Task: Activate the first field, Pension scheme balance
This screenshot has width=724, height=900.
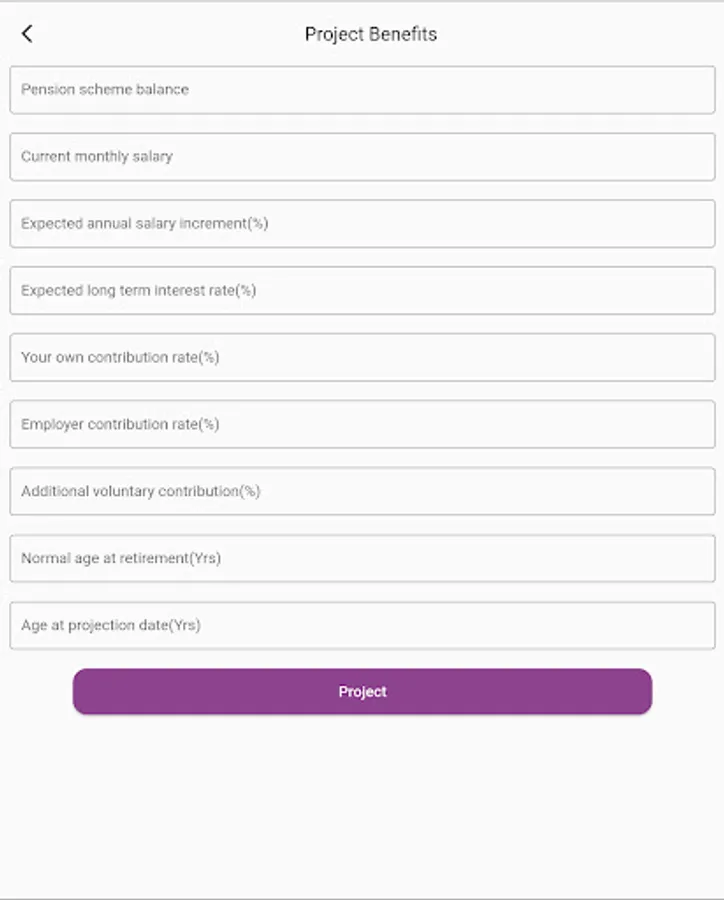Action: (x=362, y=90)
